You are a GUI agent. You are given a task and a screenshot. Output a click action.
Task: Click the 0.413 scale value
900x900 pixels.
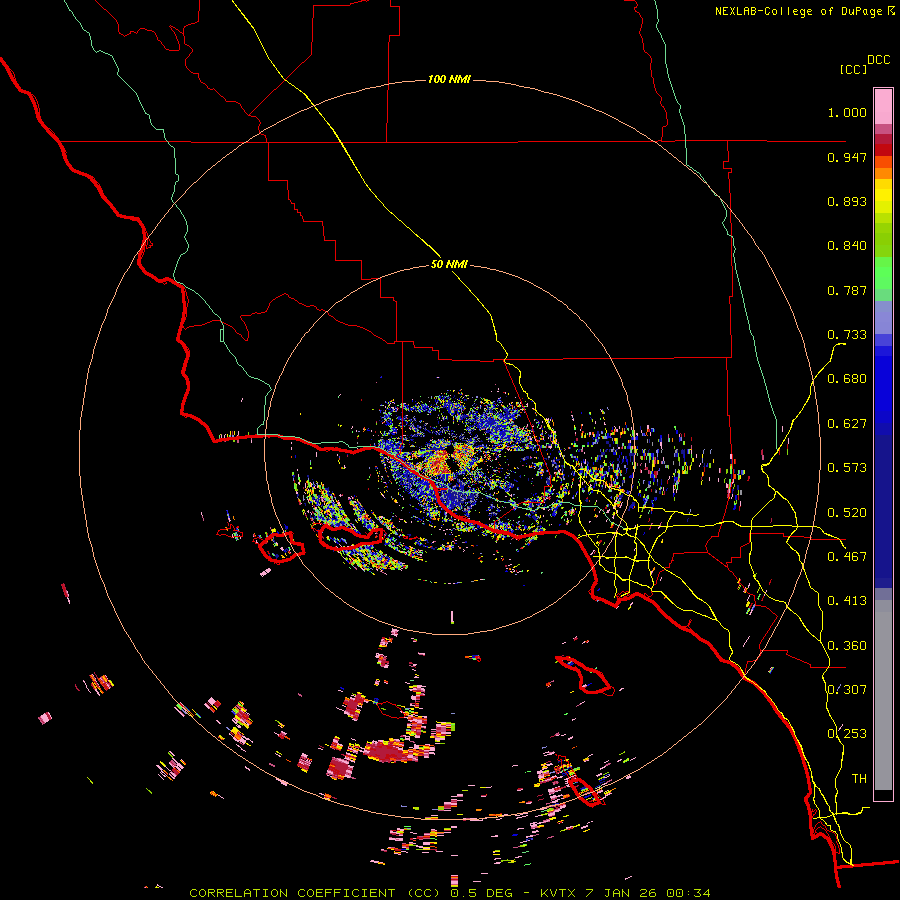(847, 601)
